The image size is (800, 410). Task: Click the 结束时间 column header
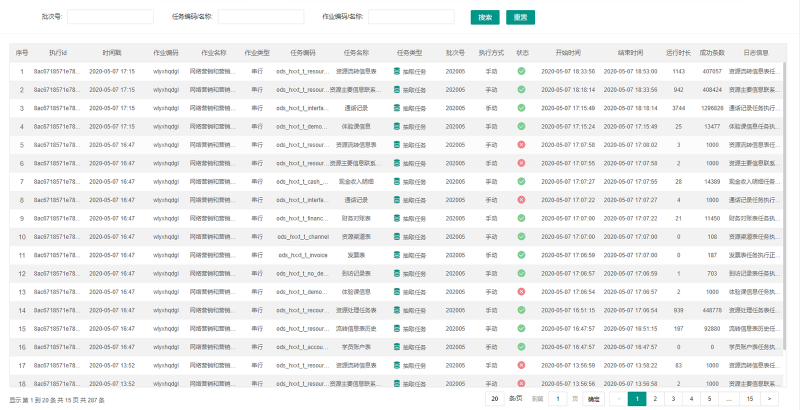[630, 53]
